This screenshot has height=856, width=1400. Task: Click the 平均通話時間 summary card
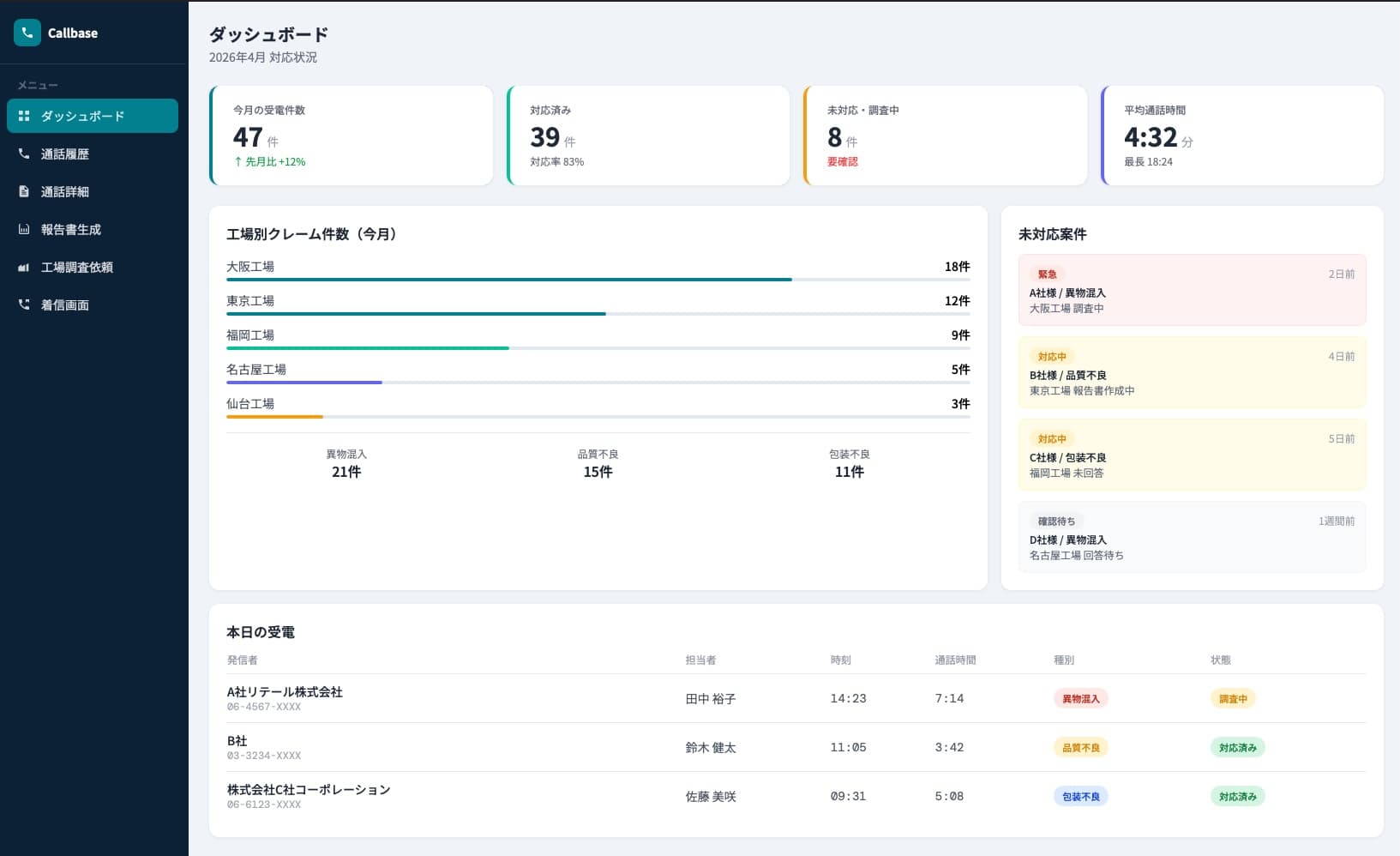tap(1242, 136)
